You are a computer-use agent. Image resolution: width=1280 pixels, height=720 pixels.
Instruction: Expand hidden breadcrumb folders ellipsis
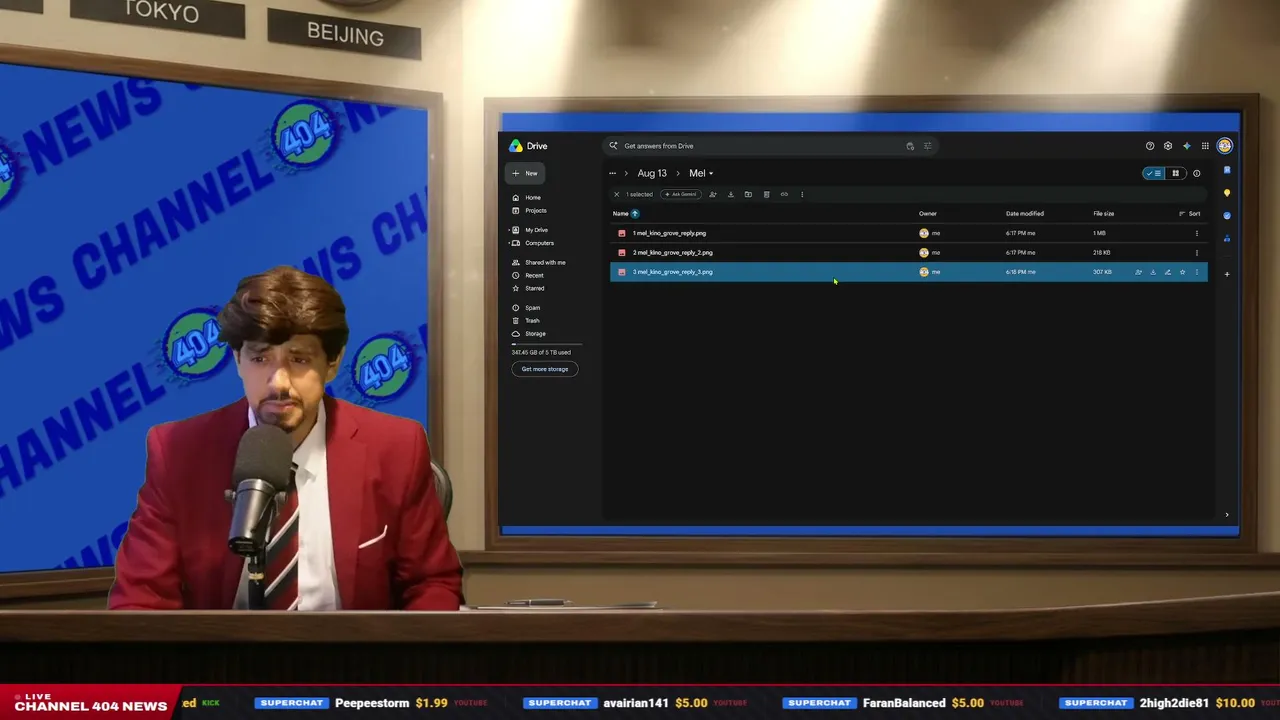click(x=612, y=174)
